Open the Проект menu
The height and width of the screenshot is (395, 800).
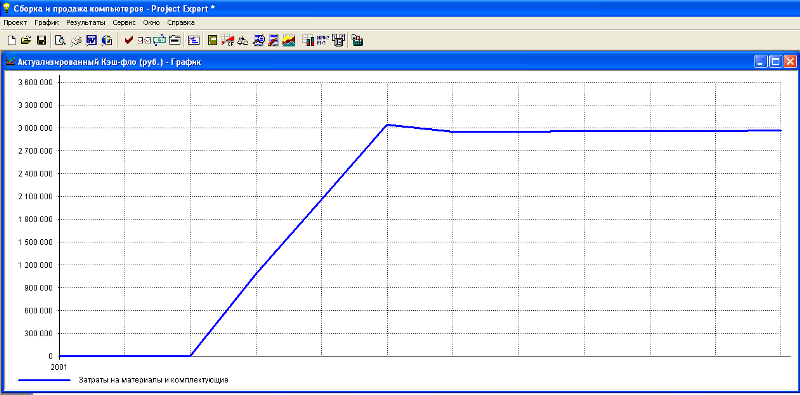click(x=15, y=23)
